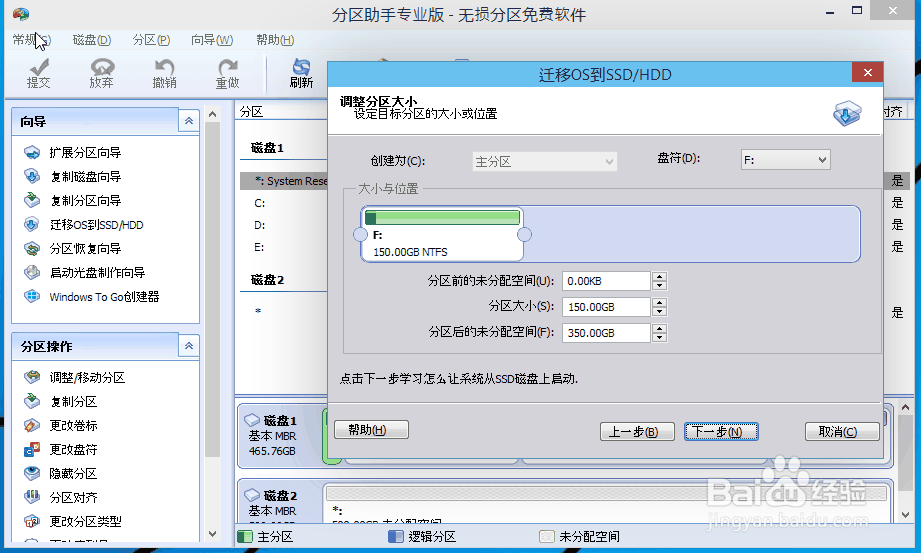
Task: Select 更改盘符 operation
Action: [x=73, y=450]
